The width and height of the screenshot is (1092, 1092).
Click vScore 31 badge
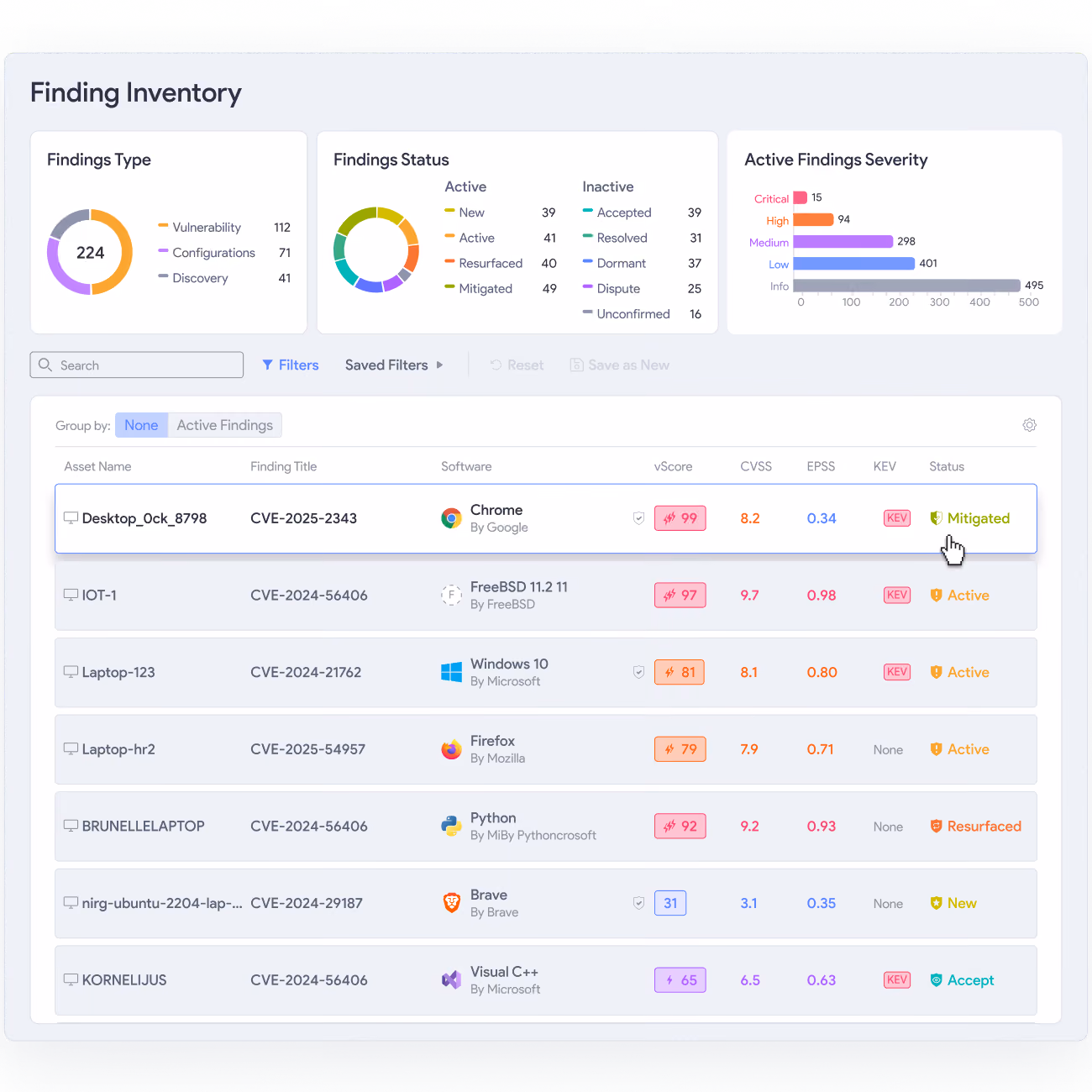pyautogui.click(x=670, y=903)
